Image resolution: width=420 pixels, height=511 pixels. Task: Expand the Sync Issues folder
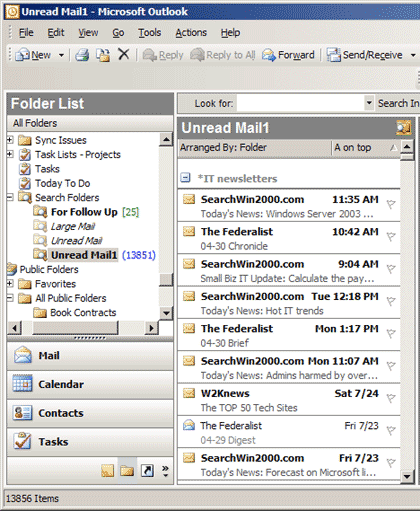coord(10,140)
